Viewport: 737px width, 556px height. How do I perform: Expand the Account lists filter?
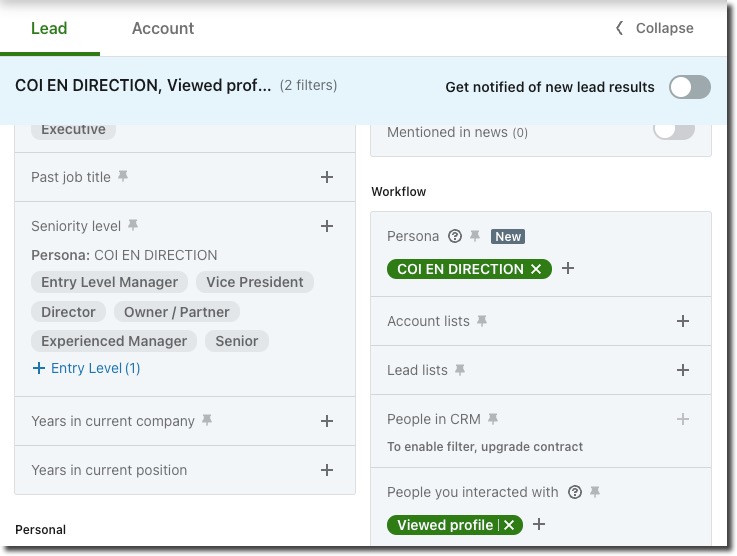point(682,321)
